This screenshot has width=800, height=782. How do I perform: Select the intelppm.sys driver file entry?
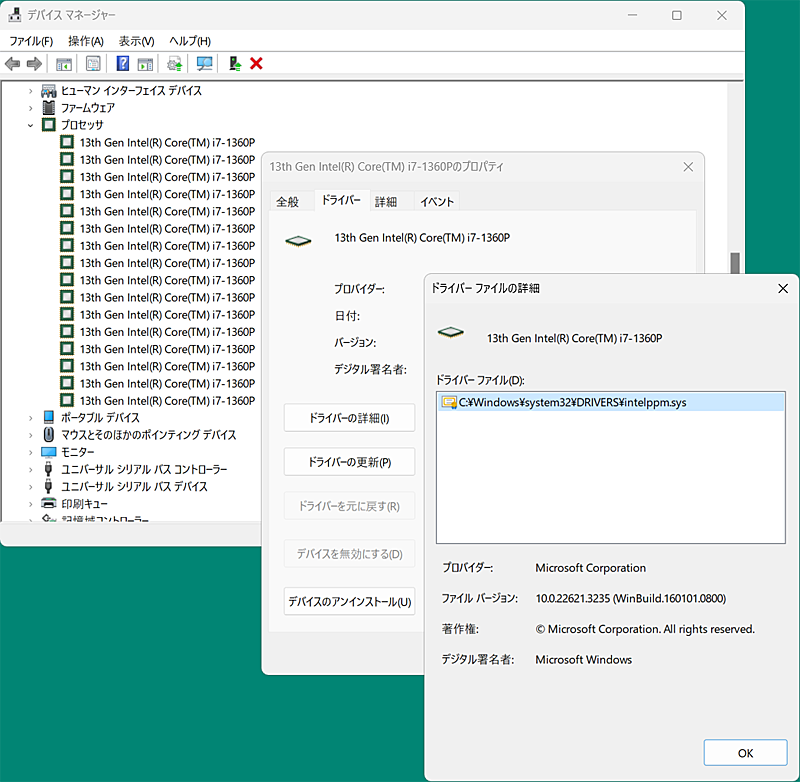(x=611, y=402)
